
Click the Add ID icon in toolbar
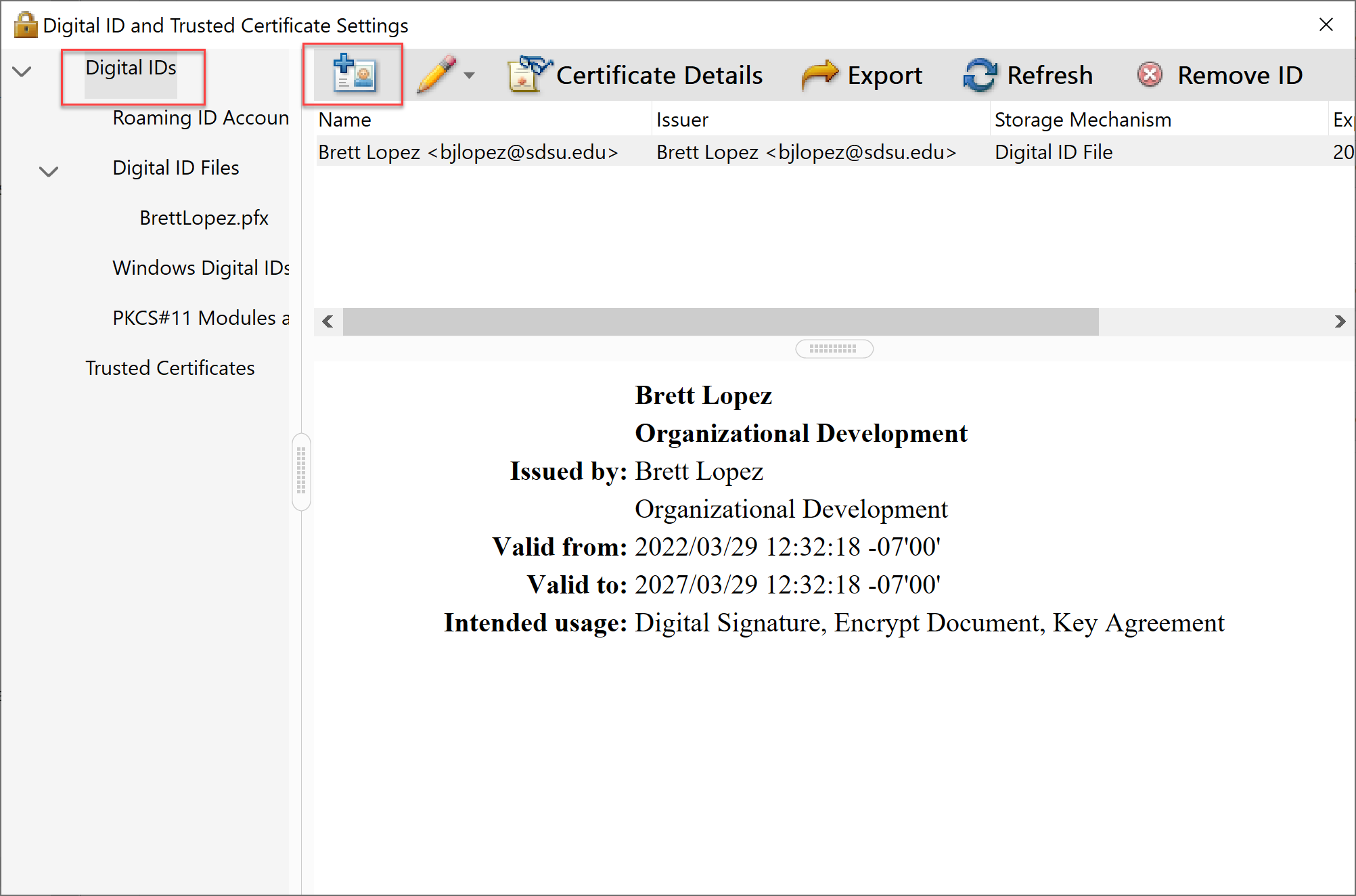coord(354,74)
